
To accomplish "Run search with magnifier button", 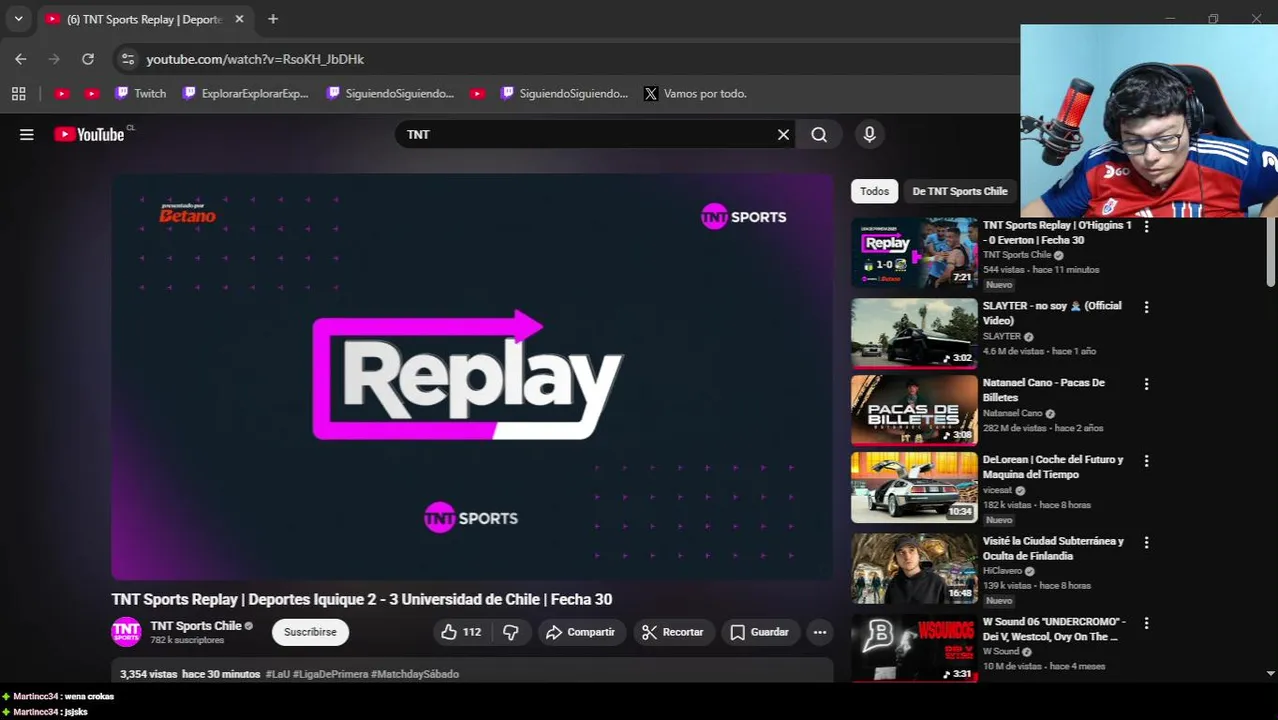I will click(x=819, y=134).
